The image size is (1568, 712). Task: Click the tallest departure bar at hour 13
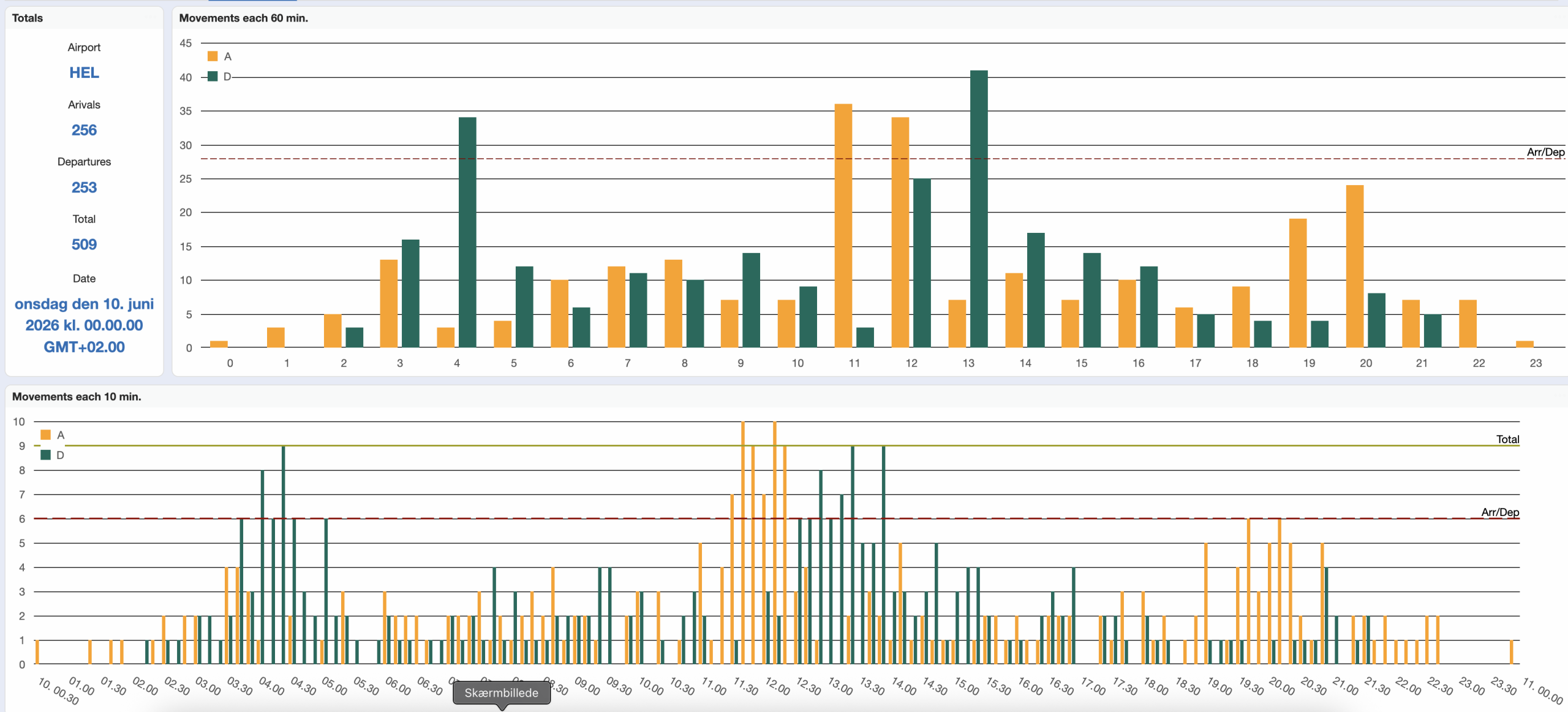pyautogui.click(x=979, y=208)
